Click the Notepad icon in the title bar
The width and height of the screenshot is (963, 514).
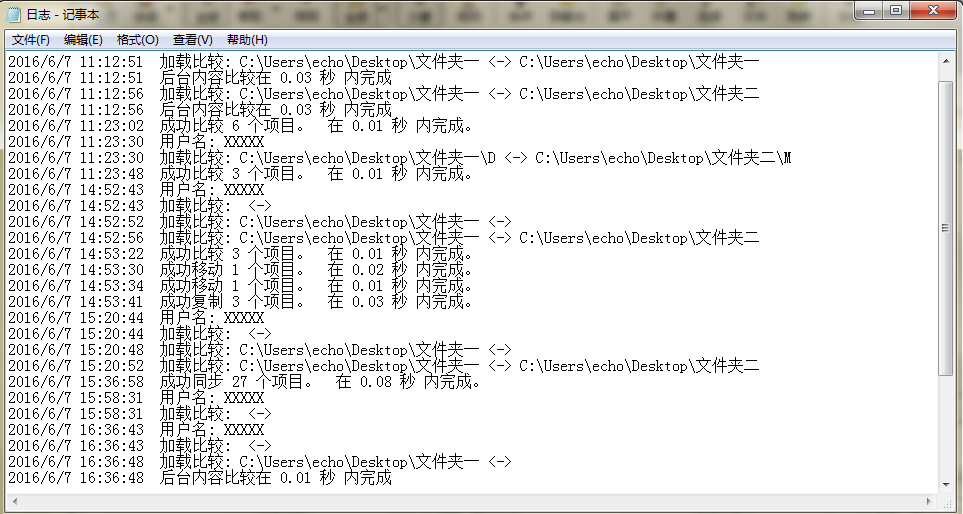[x=14, y=14]
